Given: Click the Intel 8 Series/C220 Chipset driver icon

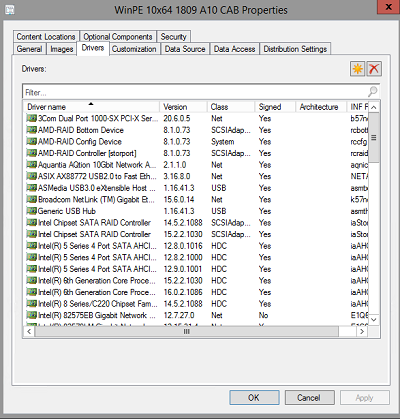Looking at the screenshot, I should pyautogui.click(x=31, y=304).
